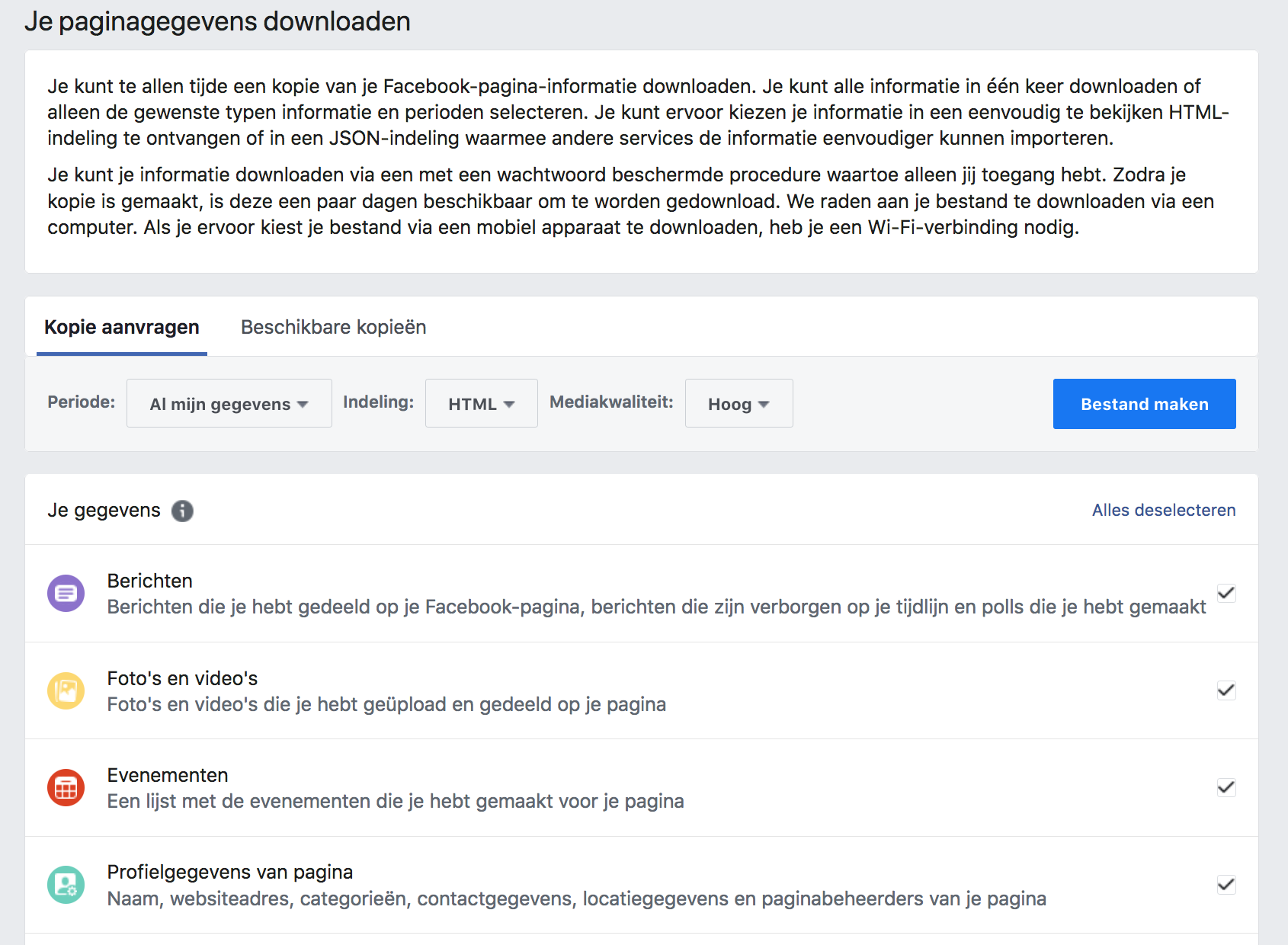Image resolution: width=1288 pixels, height=945 pixels.
Task: Click the Alles deselecteren link
Action: (x=1163, y=511)
